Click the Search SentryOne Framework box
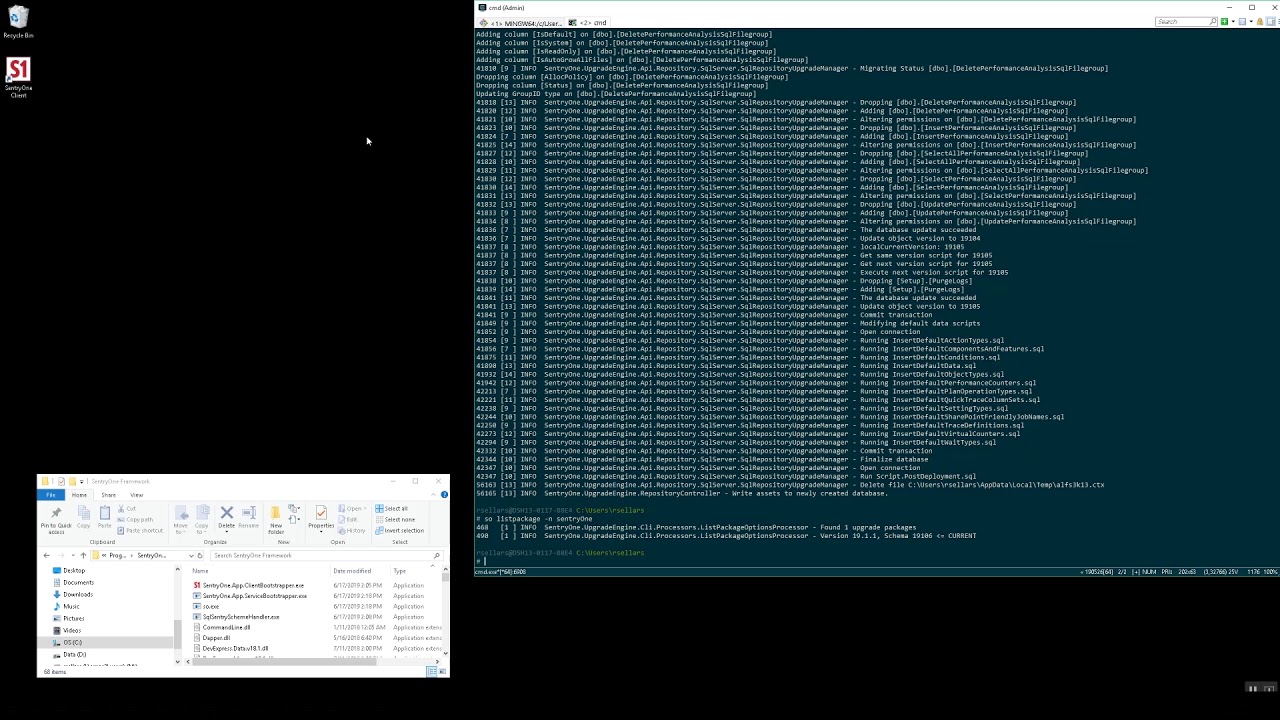Viewport: 1280px width, 720px height. coord(326,555)
